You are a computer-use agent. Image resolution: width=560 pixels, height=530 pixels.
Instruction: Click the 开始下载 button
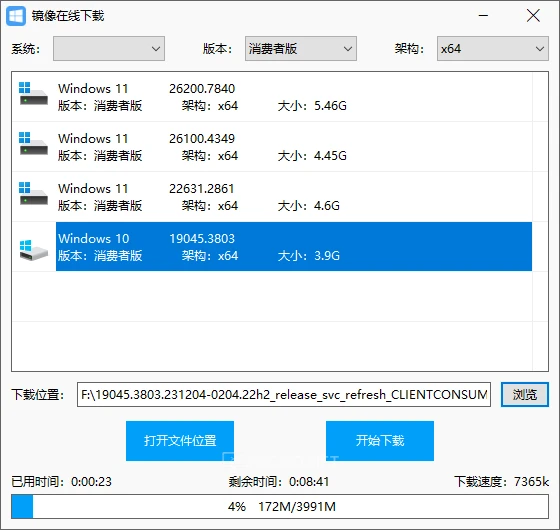[x=380, y=441]
